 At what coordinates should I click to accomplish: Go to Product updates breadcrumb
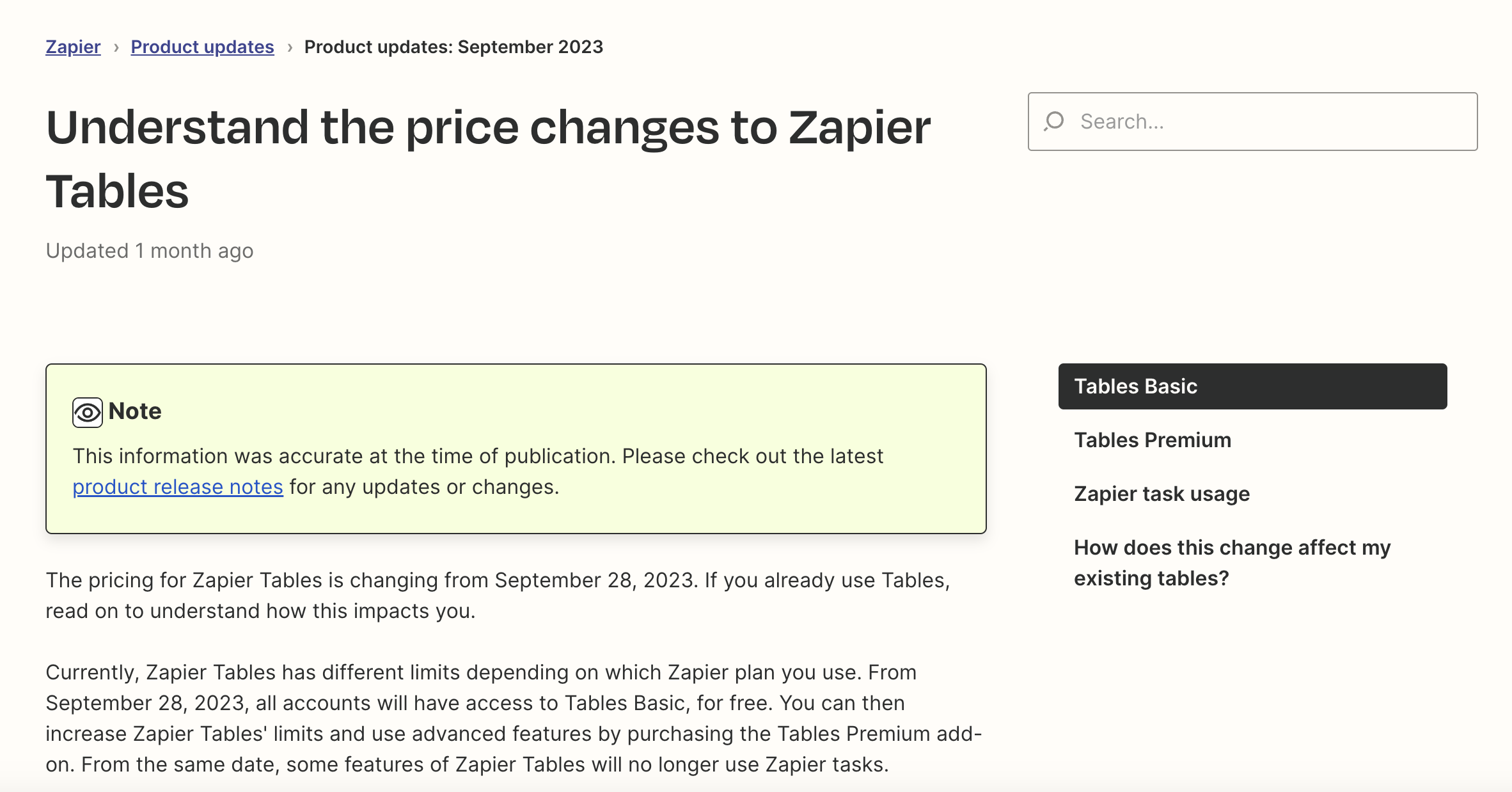(x=202, y=47)
